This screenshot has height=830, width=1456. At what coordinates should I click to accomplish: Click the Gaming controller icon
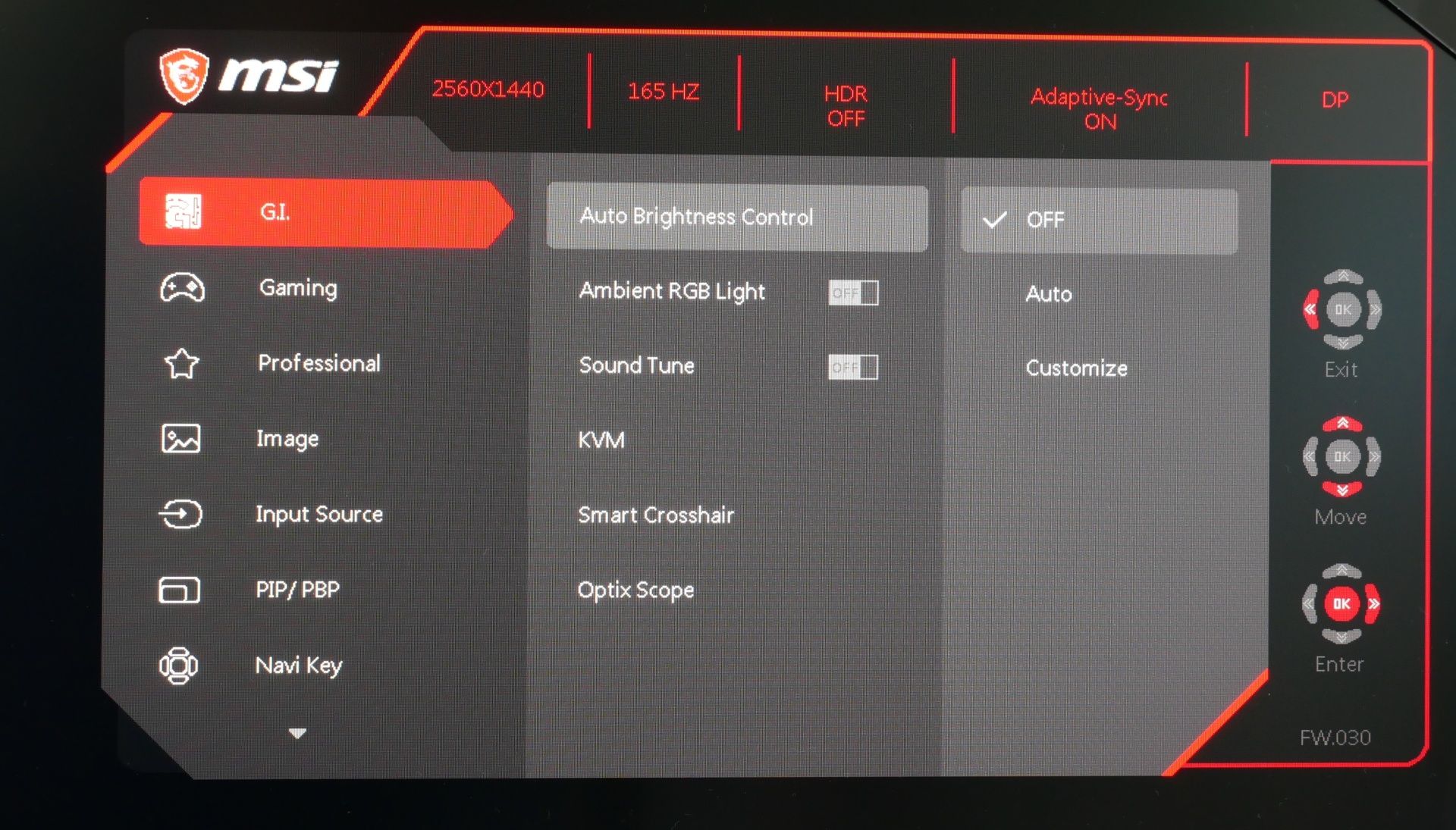tap(182, 288)
